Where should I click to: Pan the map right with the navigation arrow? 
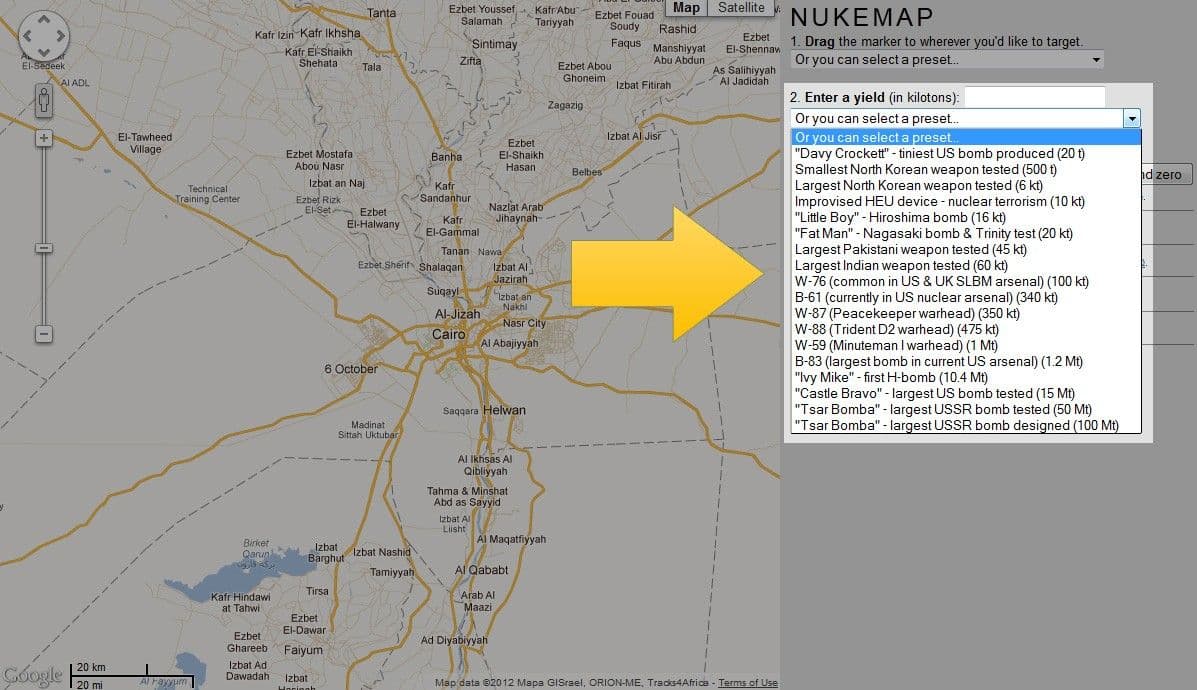[x=60, y=35]
